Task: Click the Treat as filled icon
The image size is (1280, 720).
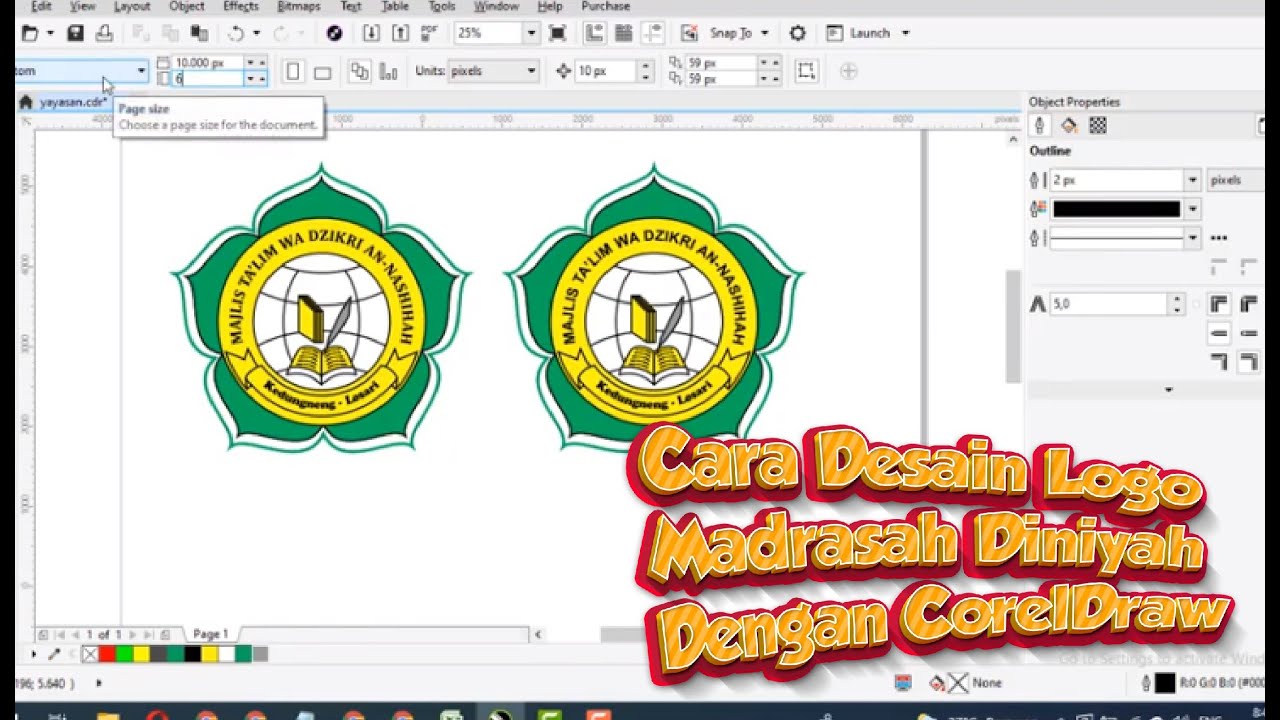Action: [x=806, y=71]
